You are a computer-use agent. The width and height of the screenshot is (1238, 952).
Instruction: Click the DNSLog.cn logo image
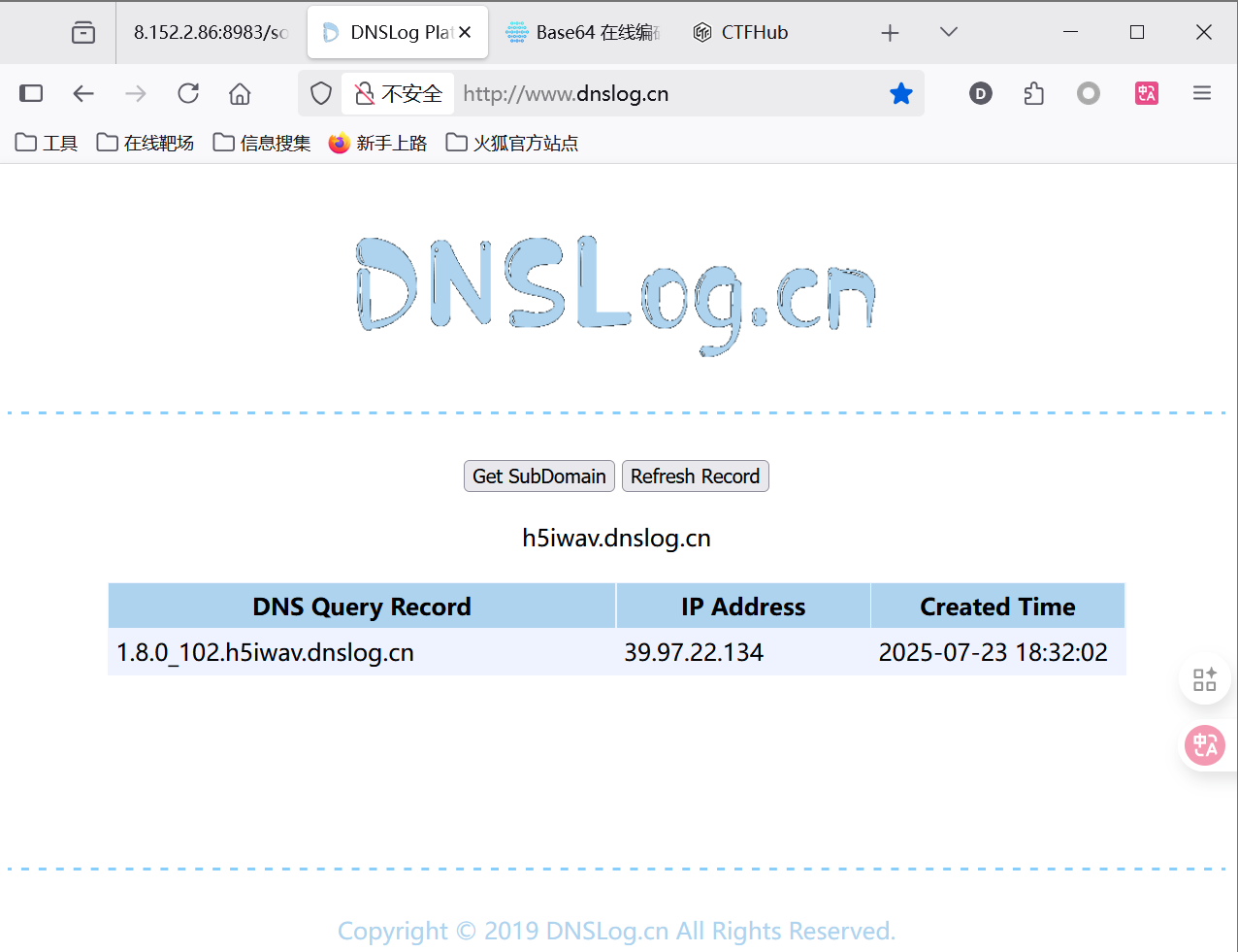(x=616, y=294)
